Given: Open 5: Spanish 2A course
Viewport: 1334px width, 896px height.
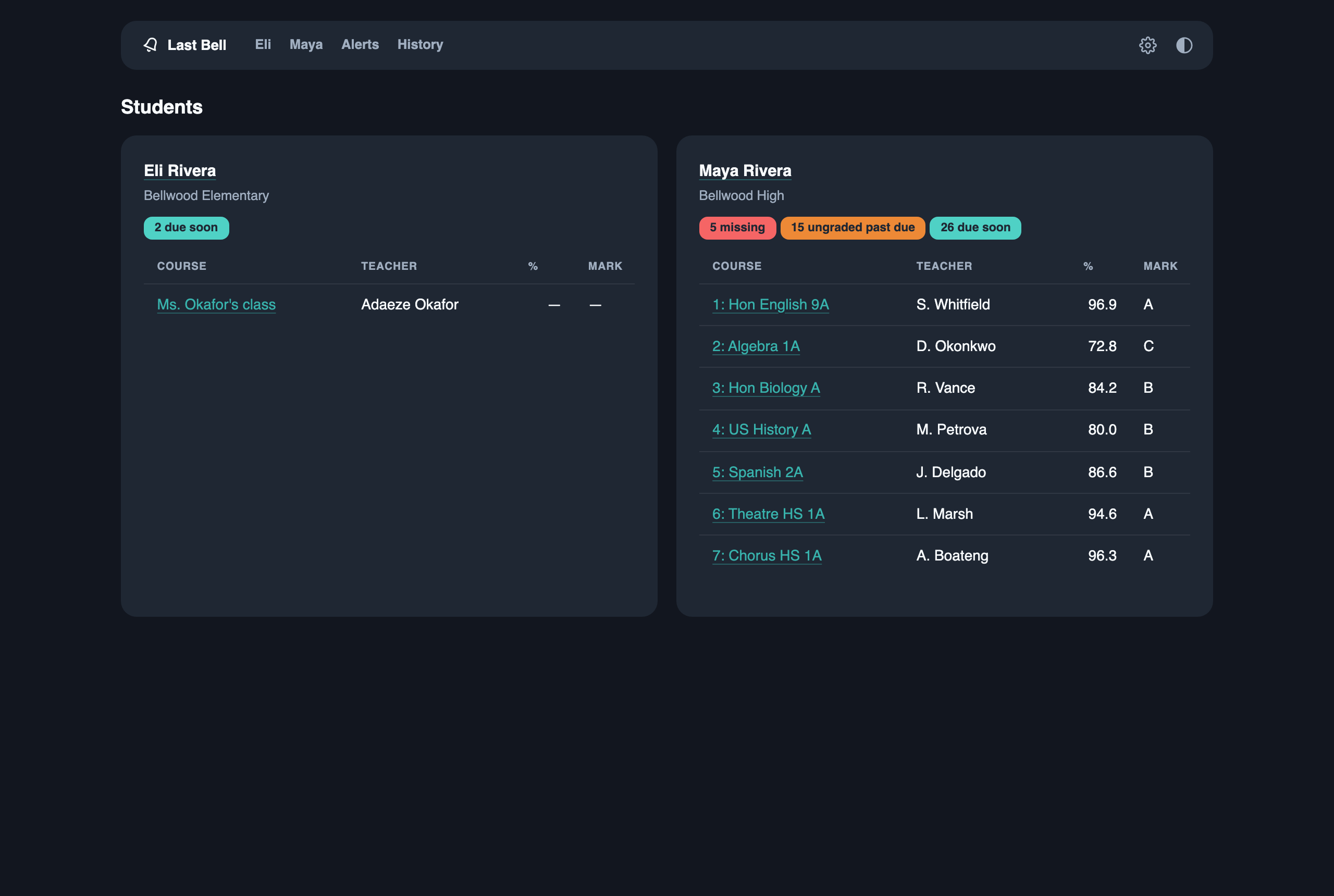Looking at the screenshot, I should [x=757, y=472].
